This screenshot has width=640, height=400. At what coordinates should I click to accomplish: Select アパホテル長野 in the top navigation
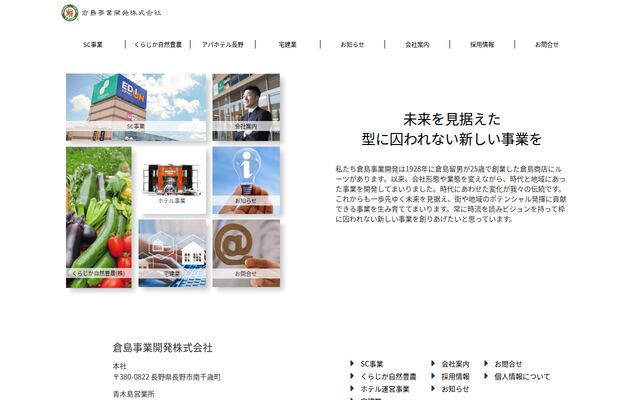click(x=222, y=44)
